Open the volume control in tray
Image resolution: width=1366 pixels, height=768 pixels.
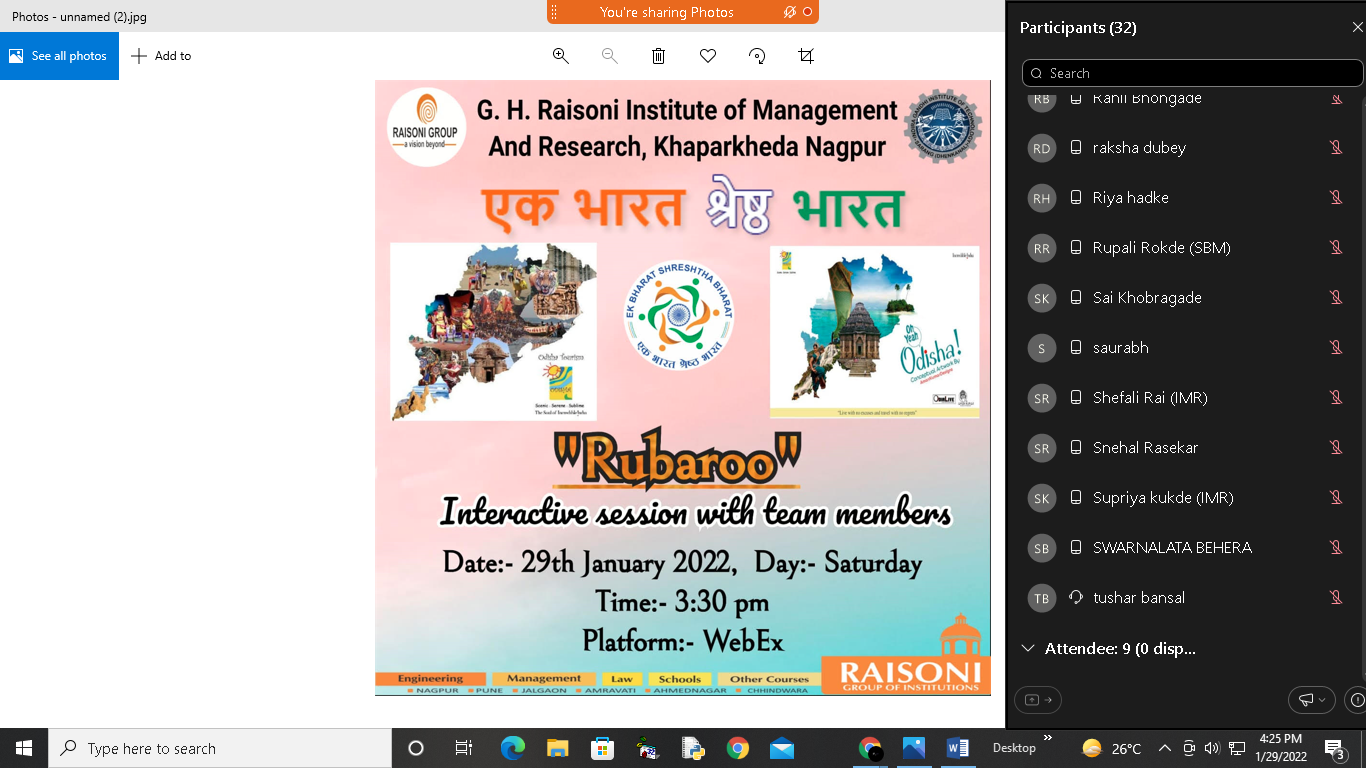pyautogui.click(x=1212, y=748)
